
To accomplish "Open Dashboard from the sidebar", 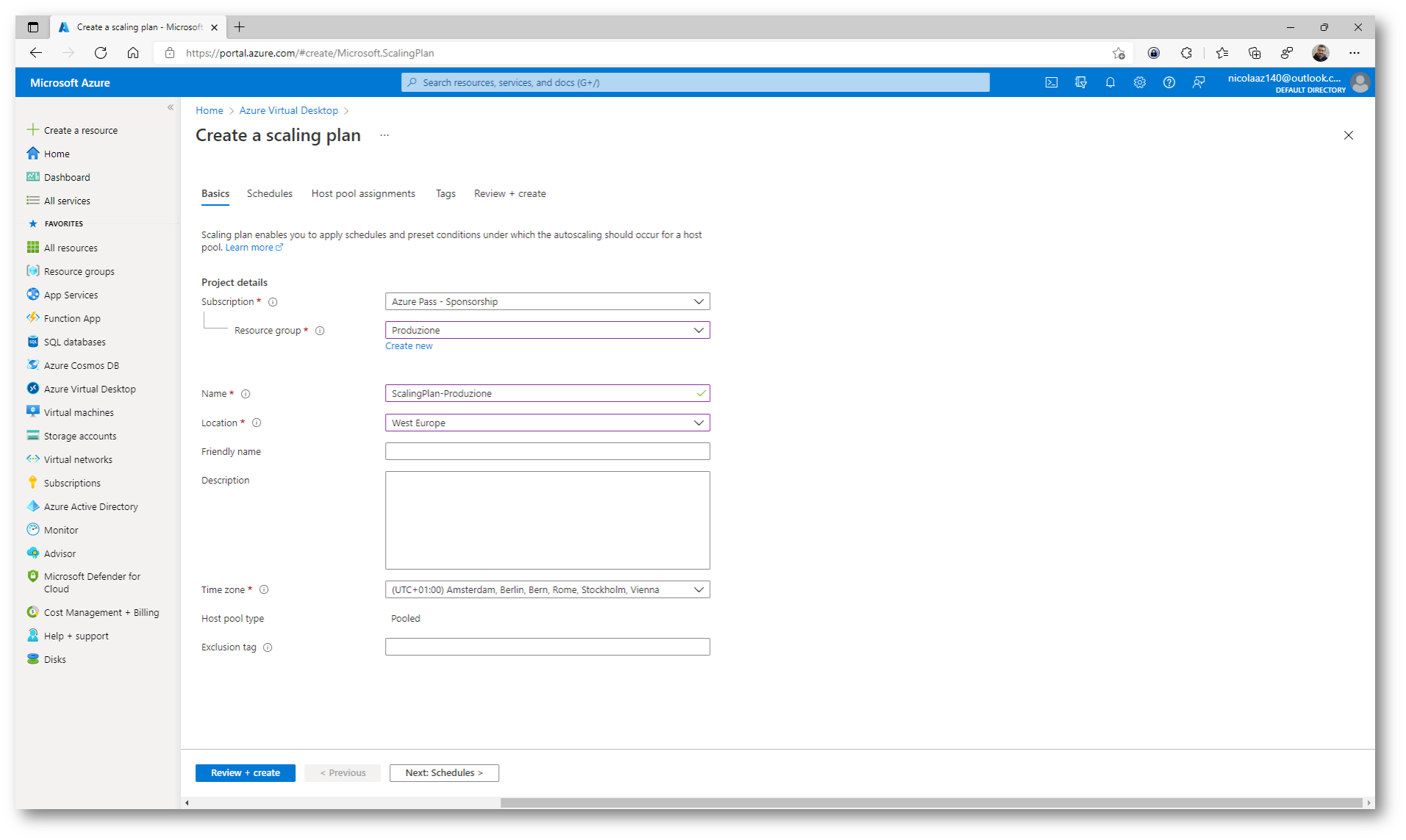I will tap(67, 177).
